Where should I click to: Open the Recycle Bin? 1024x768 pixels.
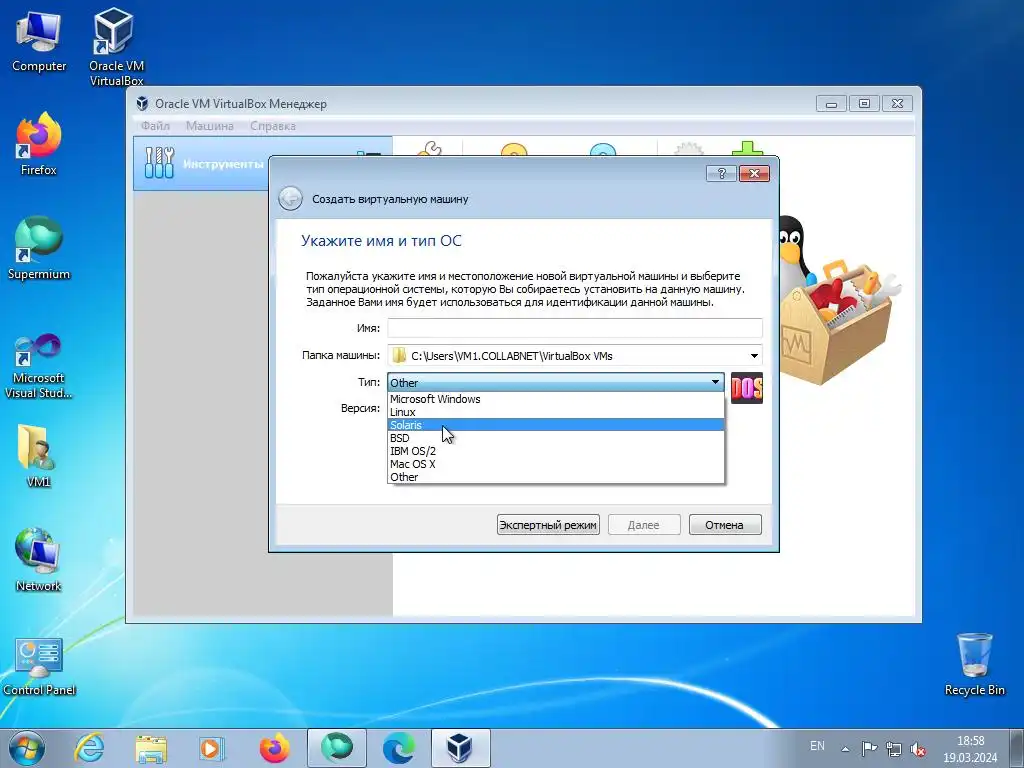[x=974, y=664]
